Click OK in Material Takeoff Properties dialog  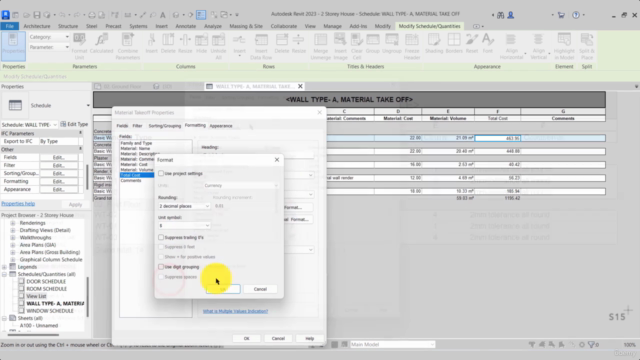(x=247, y=338)
